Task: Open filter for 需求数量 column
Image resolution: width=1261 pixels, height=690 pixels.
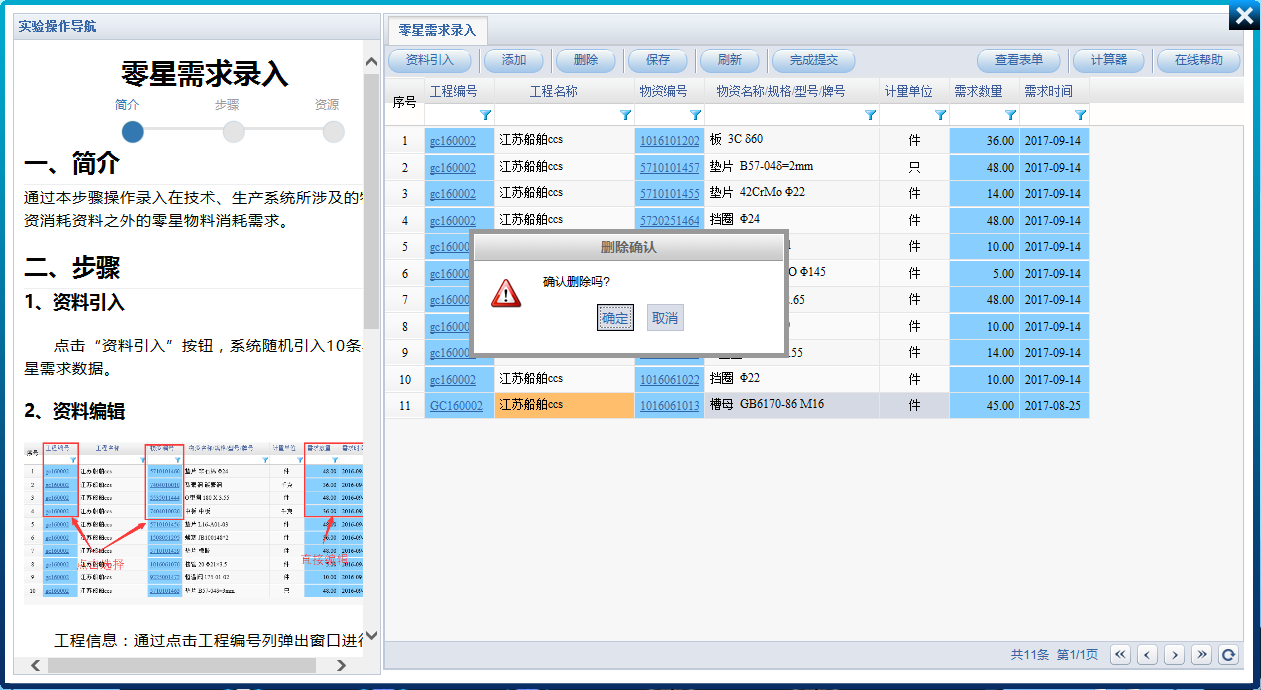Action: click(1010, 115)
